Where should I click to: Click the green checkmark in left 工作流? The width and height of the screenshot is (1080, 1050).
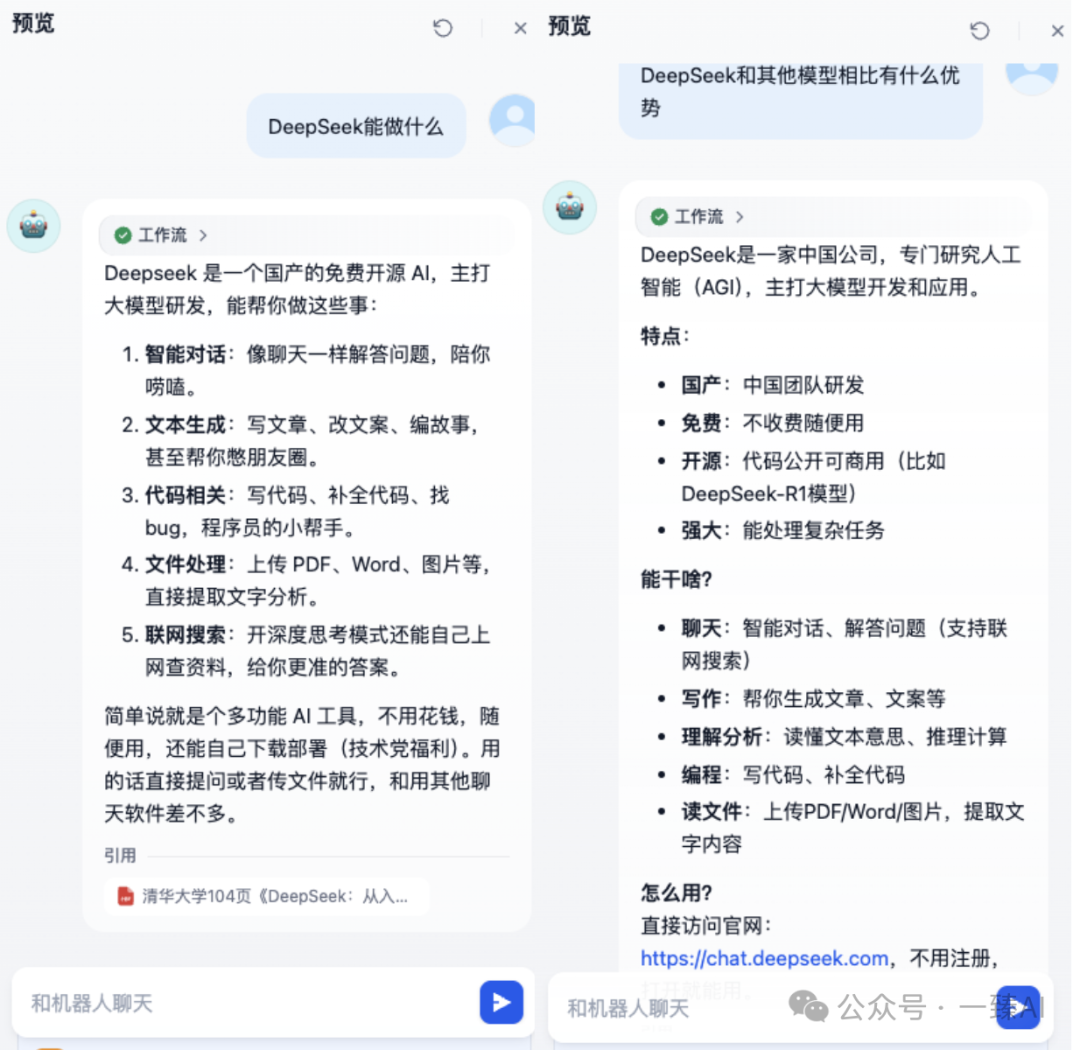pos(123,236)
